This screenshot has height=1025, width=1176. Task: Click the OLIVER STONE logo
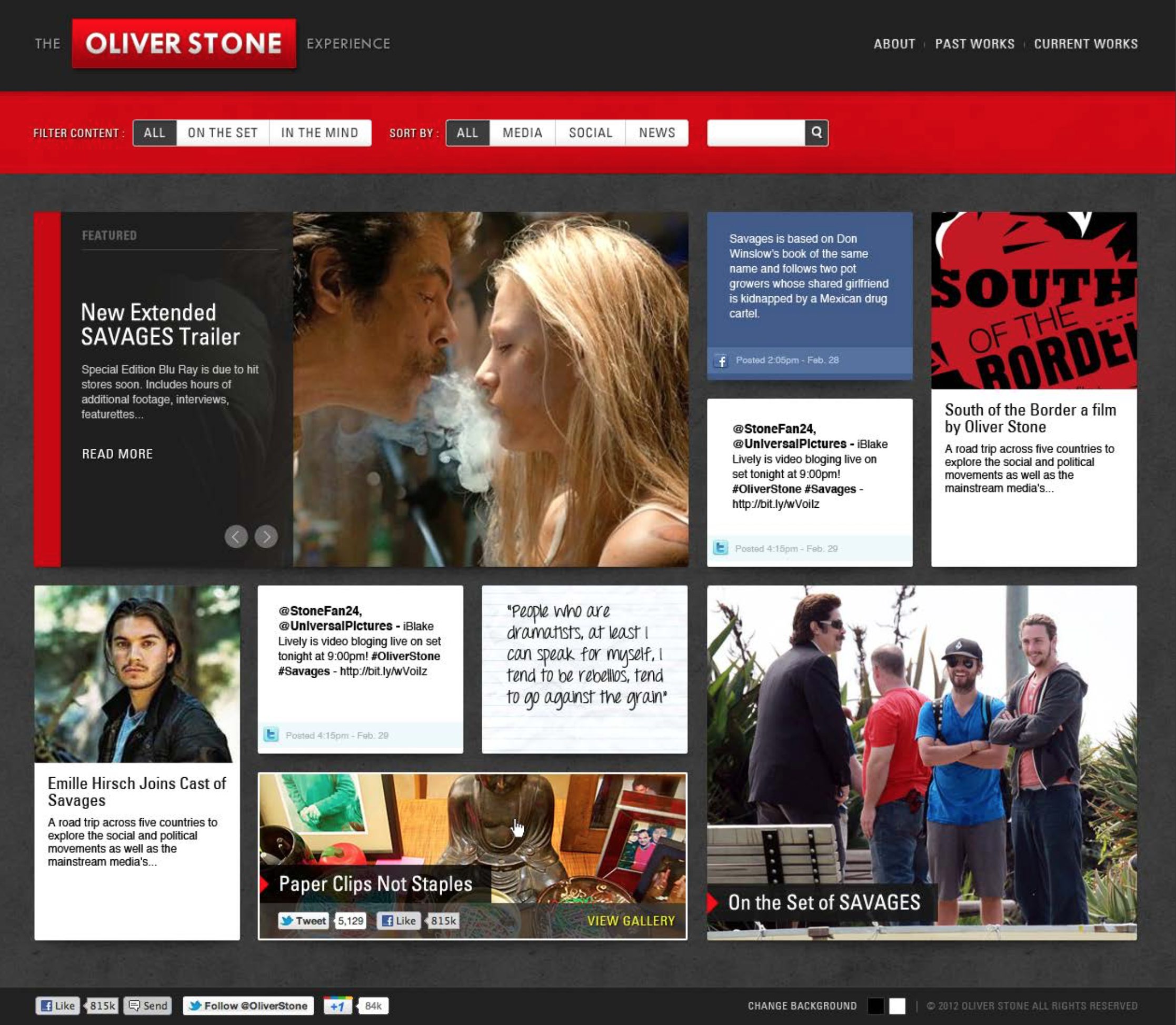(x=184, y=44)
